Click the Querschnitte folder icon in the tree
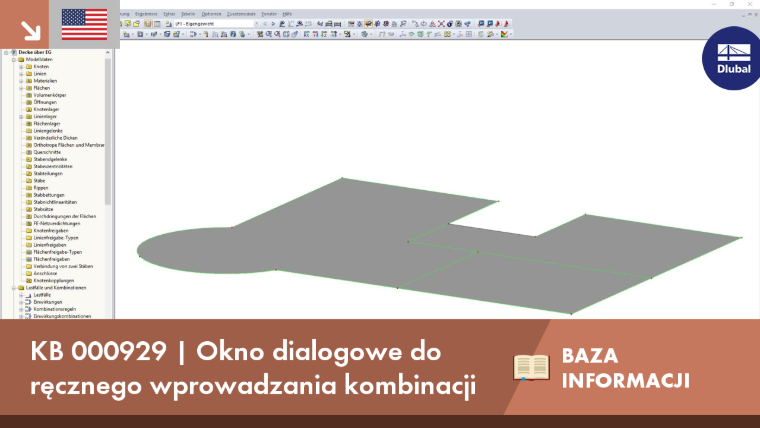This screenshot has height=428, width=760. (x=29, y=152)
